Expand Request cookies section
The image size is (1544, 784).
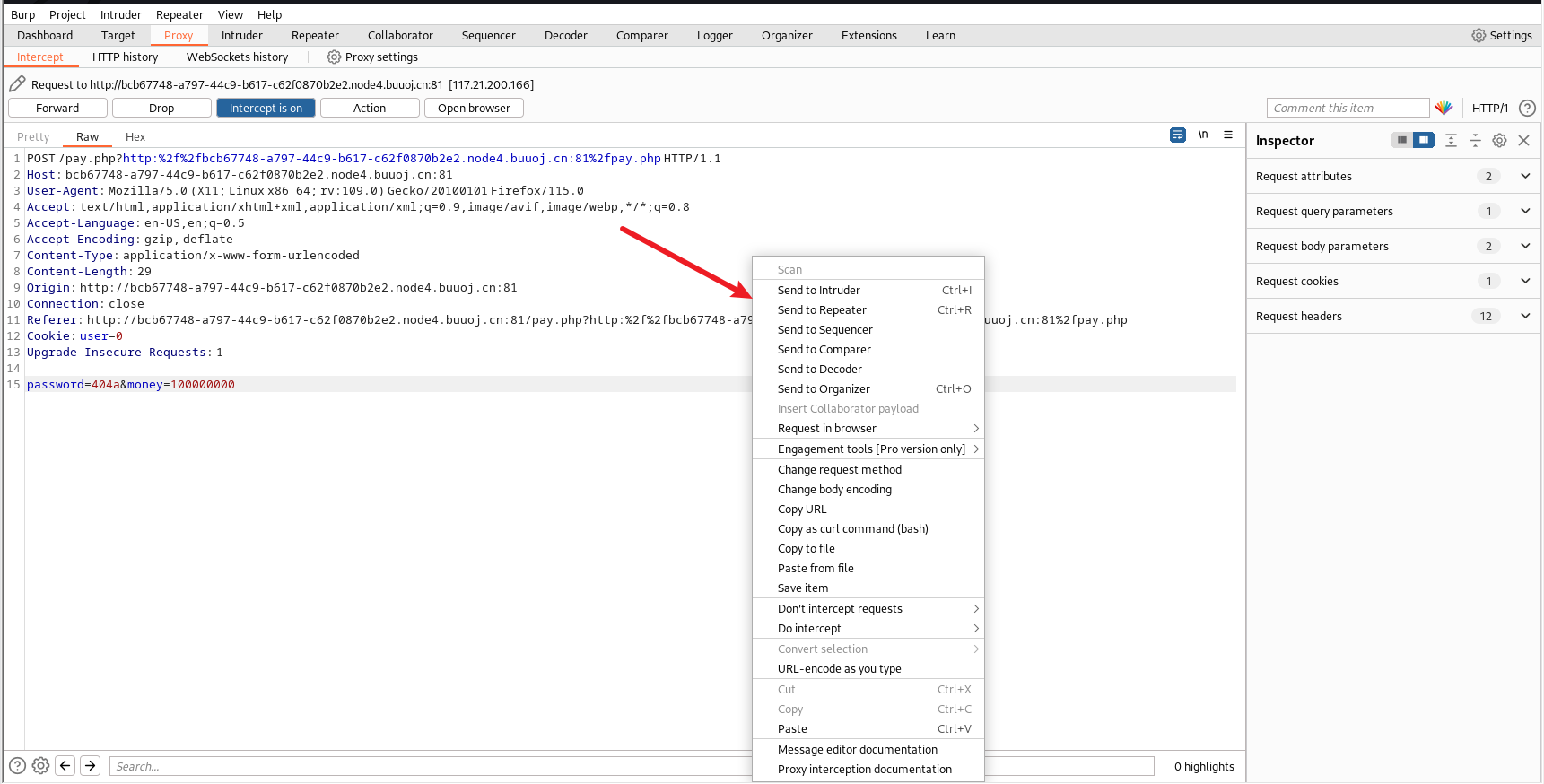coord(1393,281)
